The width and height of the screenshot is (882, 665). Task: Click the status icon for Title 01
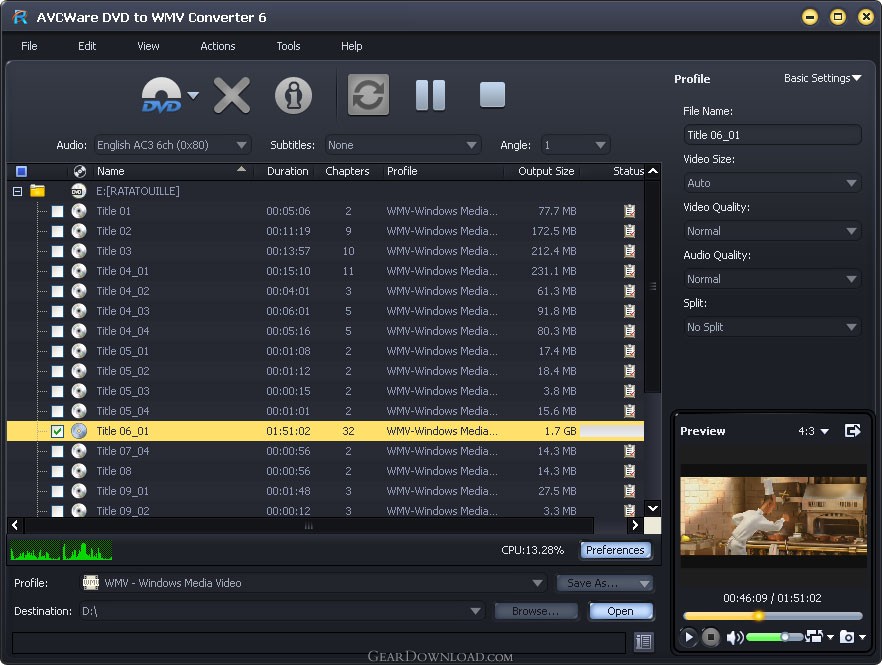coord(629,211)
